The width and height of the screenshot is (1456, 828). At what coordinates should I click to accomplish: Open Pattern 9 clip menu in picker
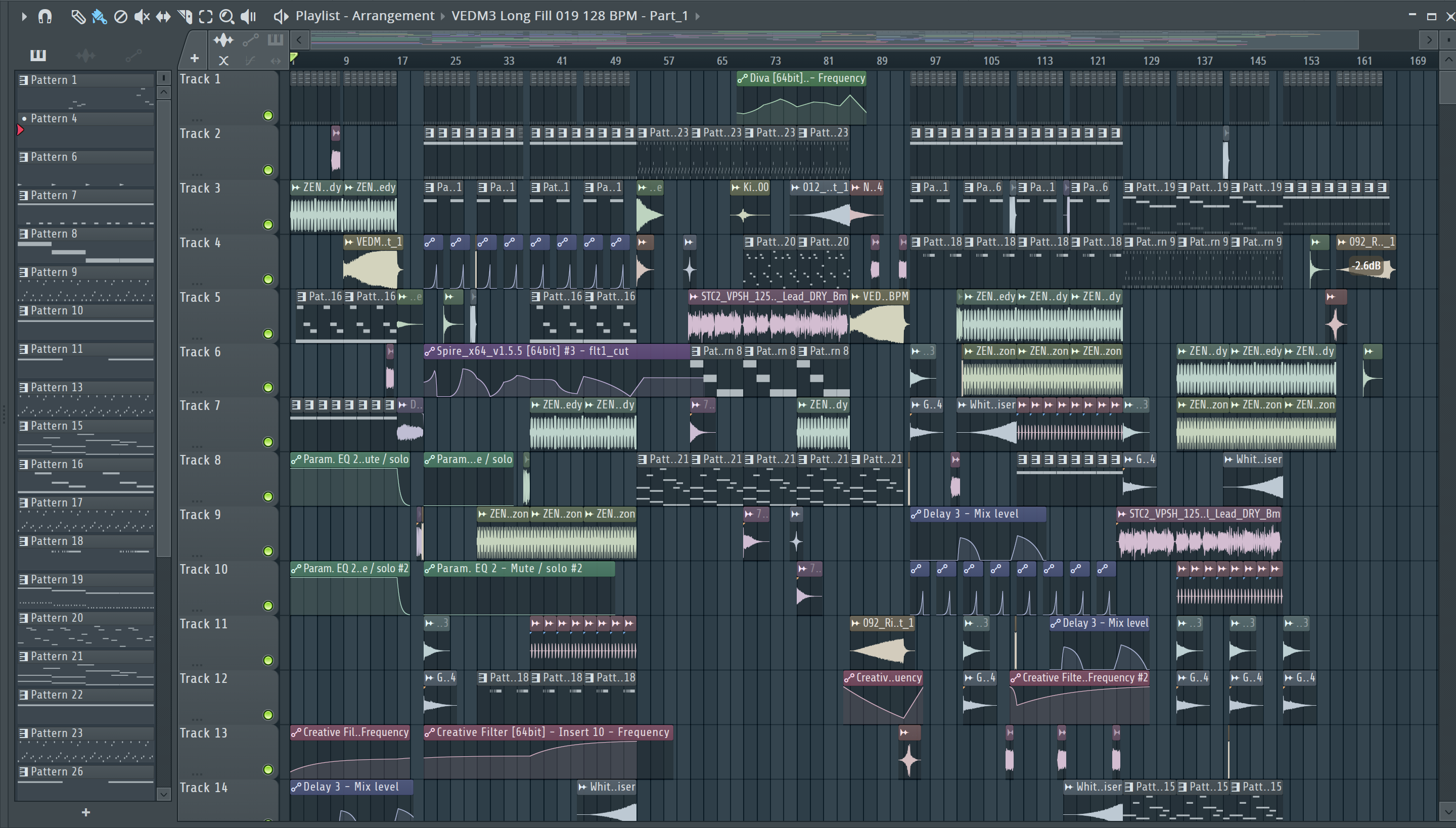tap(23, 272)
